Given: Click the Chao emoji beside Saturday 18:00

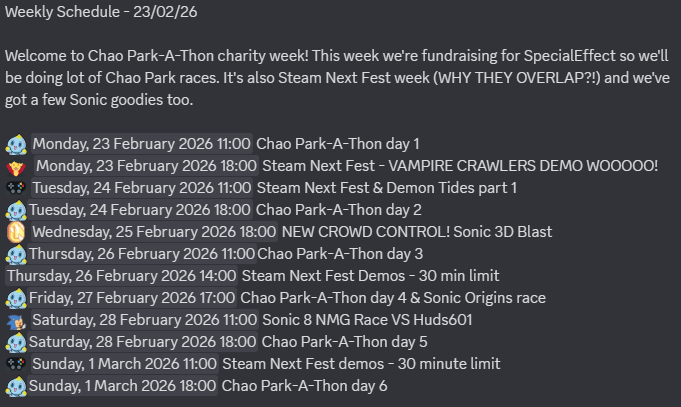Looking at the screenshot, I should (x=16, y=342).
